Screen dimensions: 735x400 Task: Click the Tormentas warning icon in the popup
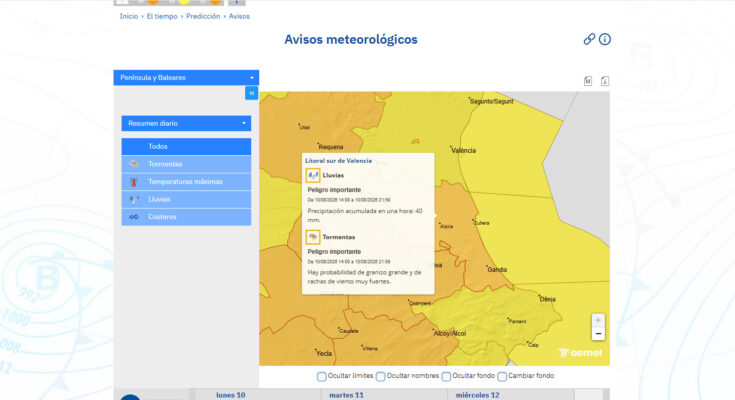point(313,237)
